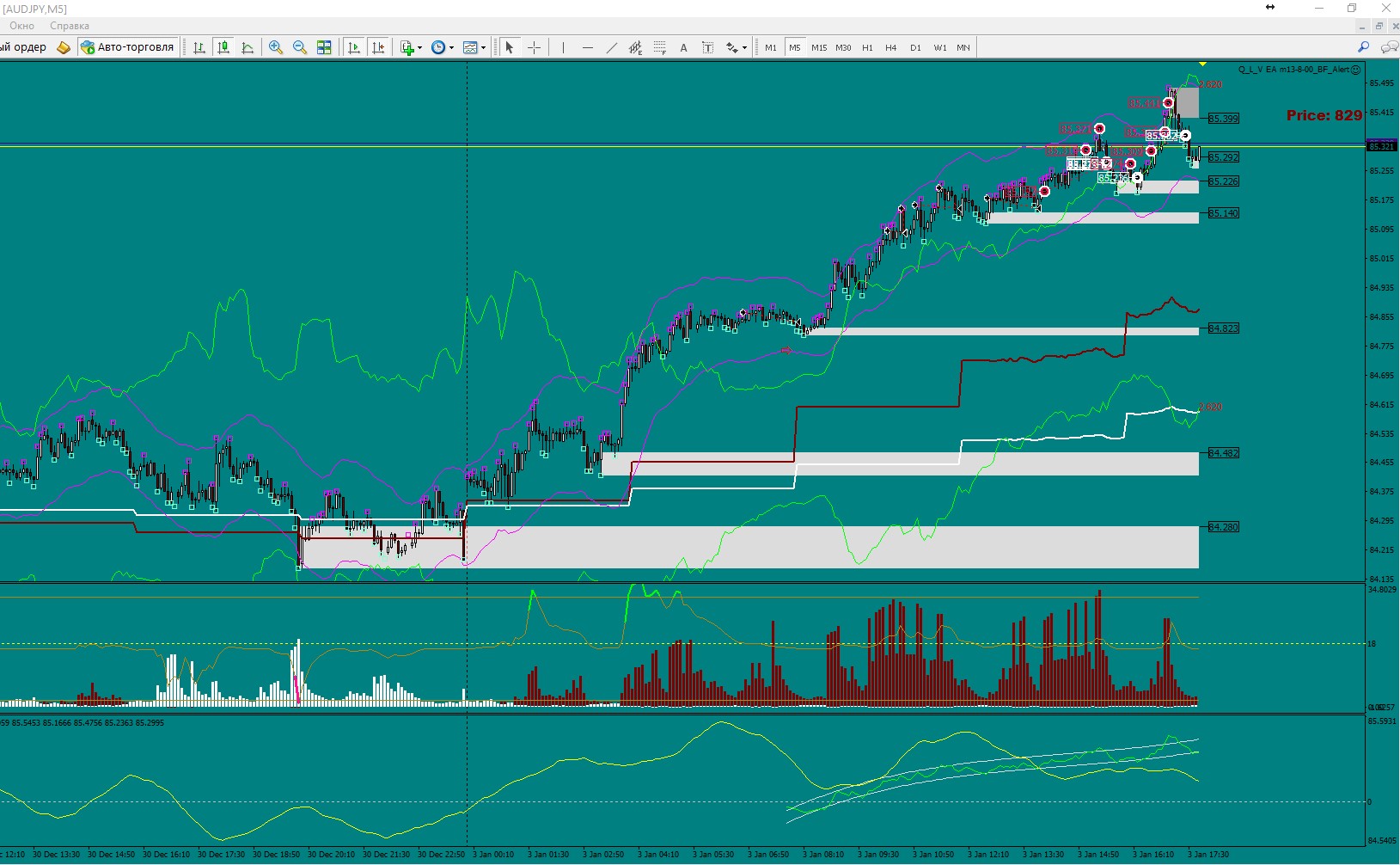The height and width of the screenshot is (865, 1400).
Task: Click the add indicator icon
Action: pos(407,47)
